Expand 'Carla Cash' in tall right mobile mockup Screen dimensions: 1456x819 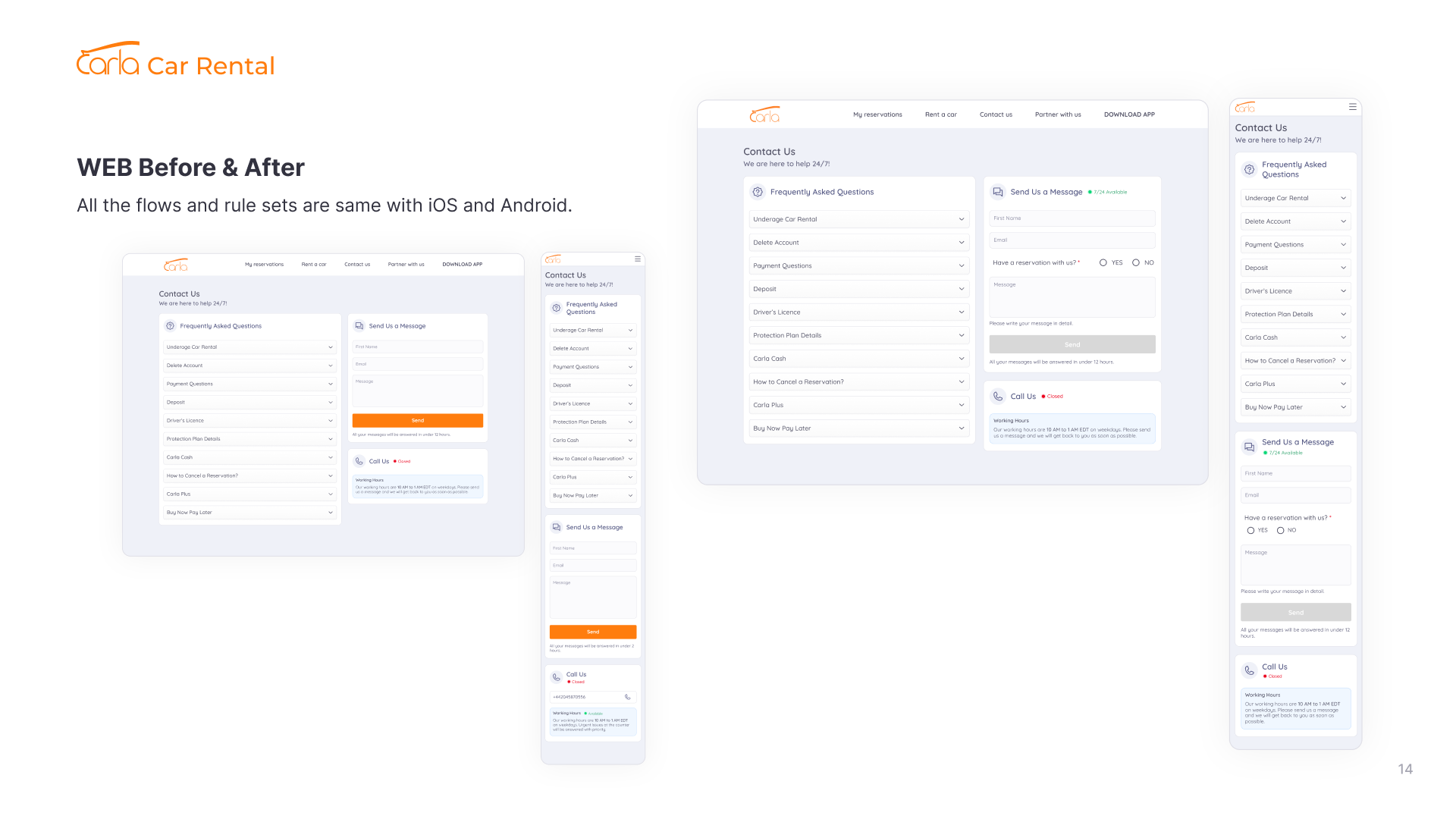1295,337
